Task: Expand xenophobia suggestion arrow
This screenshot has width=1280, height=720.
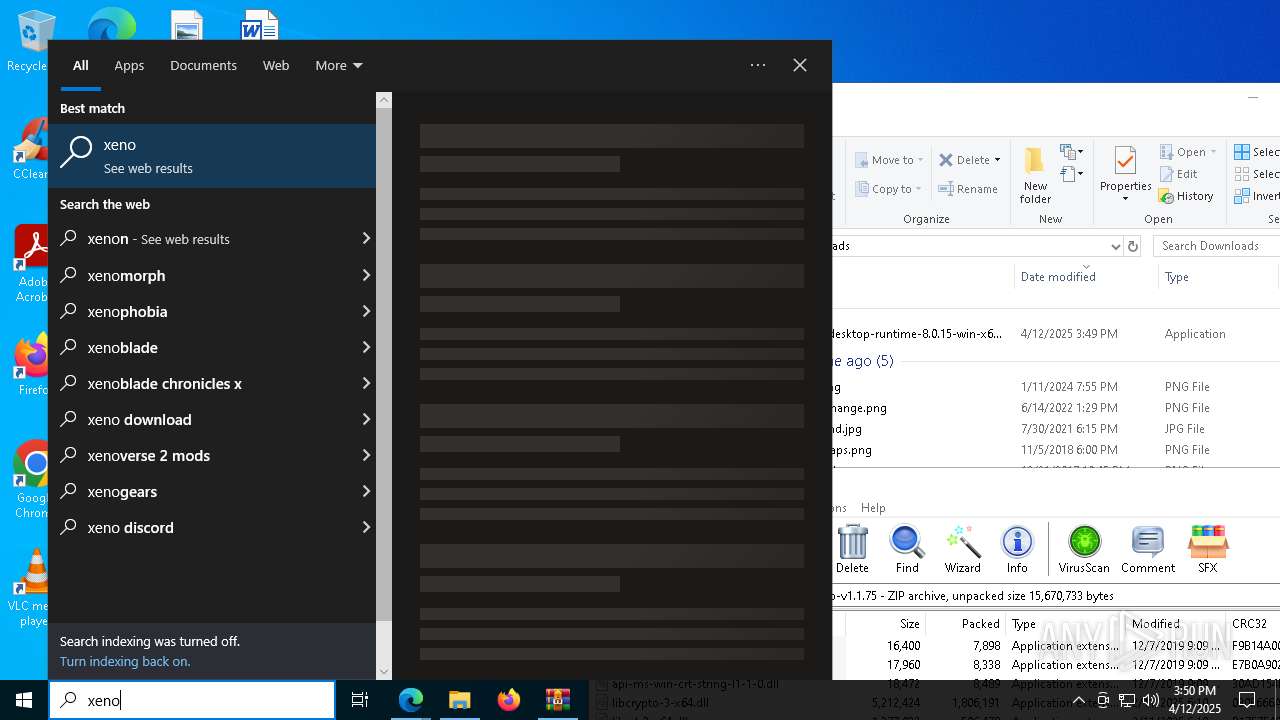Action: click(366, 311)
